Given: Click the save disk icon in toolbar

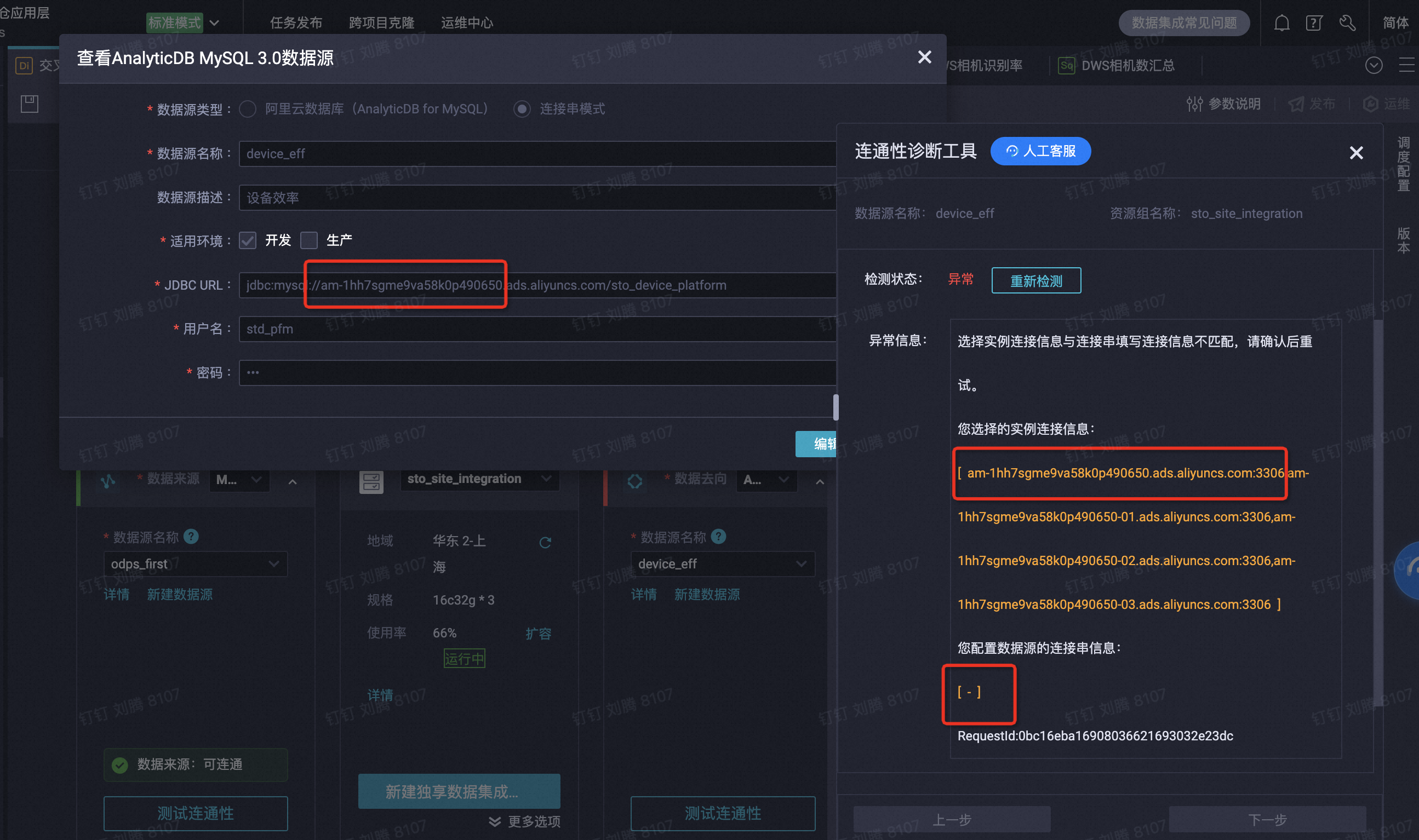Looking at the screenshot, I should 30,103.
